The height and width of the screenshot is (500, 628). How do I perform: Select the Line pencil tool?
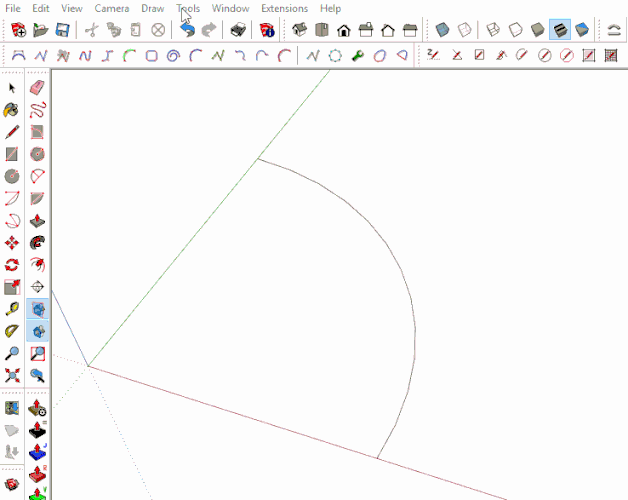pyautogui.click(x=12, y=132)
